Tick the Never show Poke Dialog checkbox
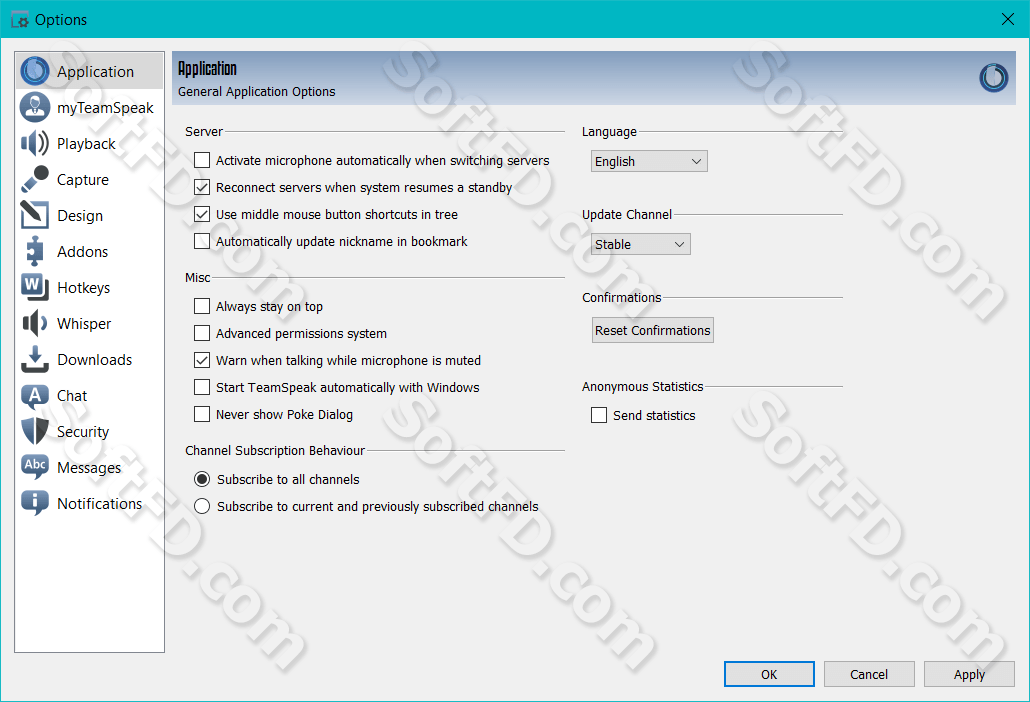The width and height of the screenshot is (1030, 702). (x=202, y=414)
